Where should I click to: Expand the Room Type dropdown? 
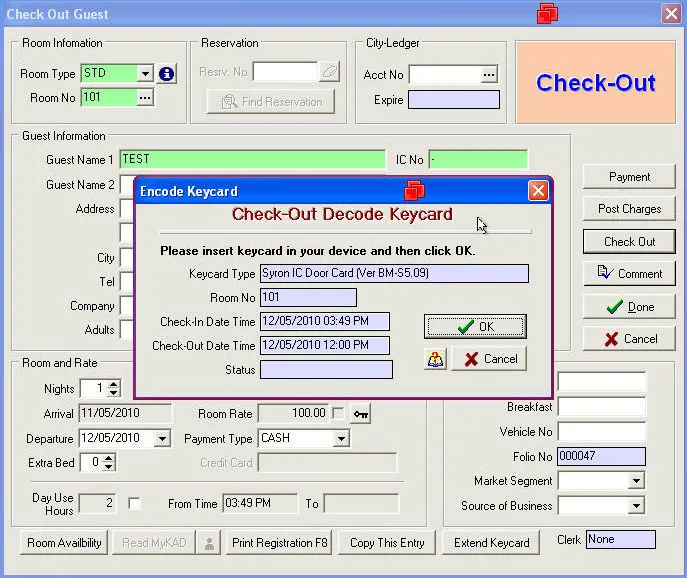(145, 73)
